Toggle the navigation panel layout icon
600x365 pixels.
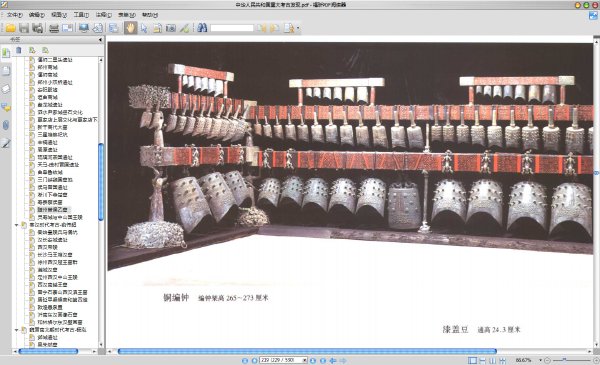pyautogui.click(x=114, y=28)
